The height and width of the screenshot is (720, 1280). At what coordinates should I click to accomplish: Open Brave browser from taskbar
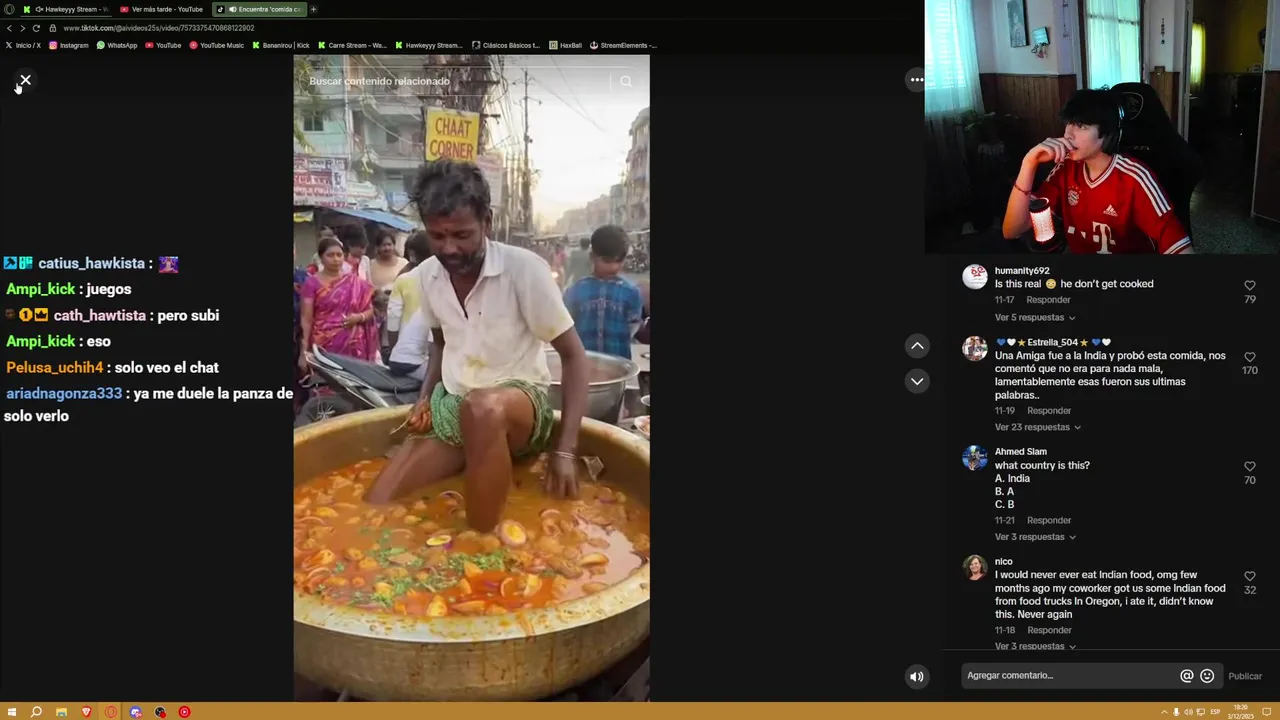click(x=86, y=712)
